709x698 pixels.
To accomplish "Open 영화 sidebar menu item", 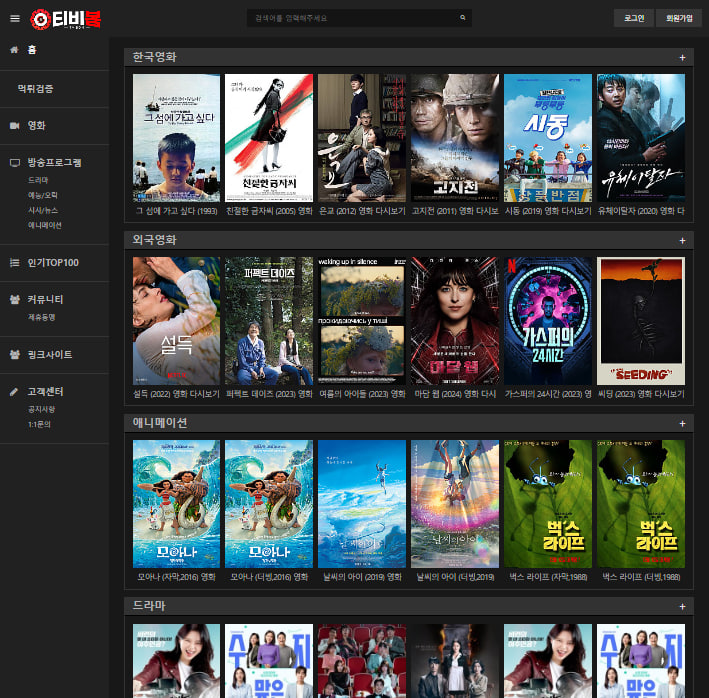I will [x=37, y=126].
